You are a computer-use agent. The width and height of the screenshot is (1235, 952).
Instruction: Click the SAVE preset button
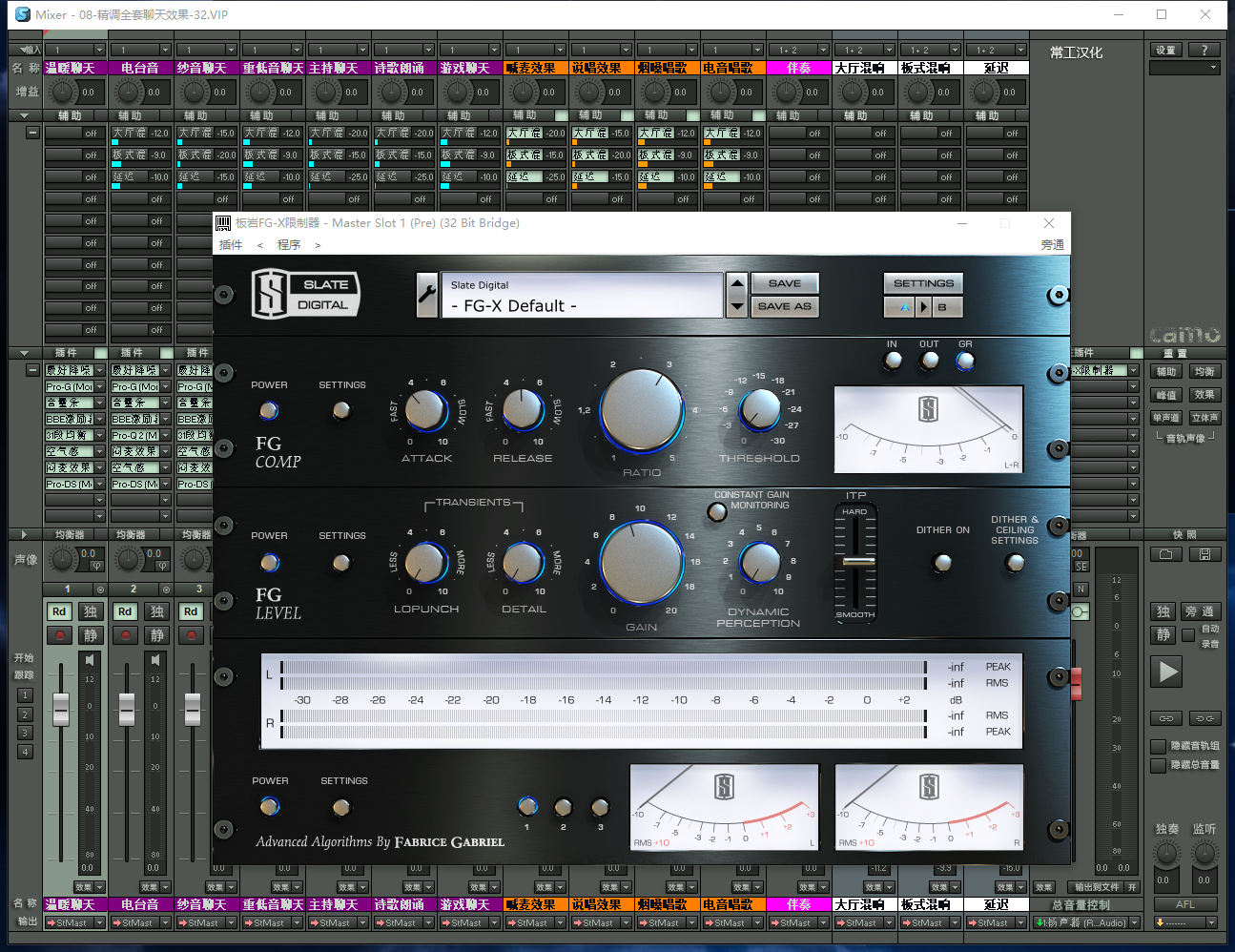click(784, 283)
